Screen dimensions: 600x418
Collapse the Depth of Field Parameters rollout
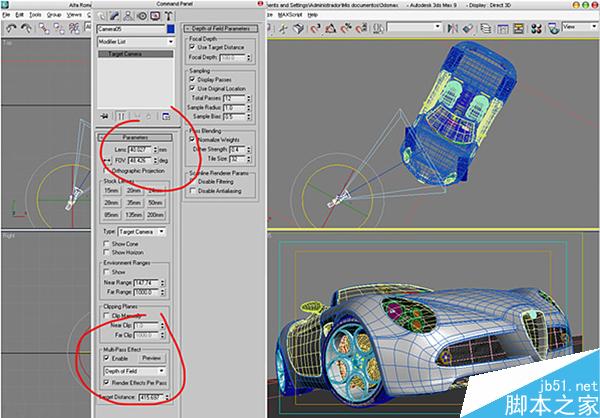pos(221,28)
